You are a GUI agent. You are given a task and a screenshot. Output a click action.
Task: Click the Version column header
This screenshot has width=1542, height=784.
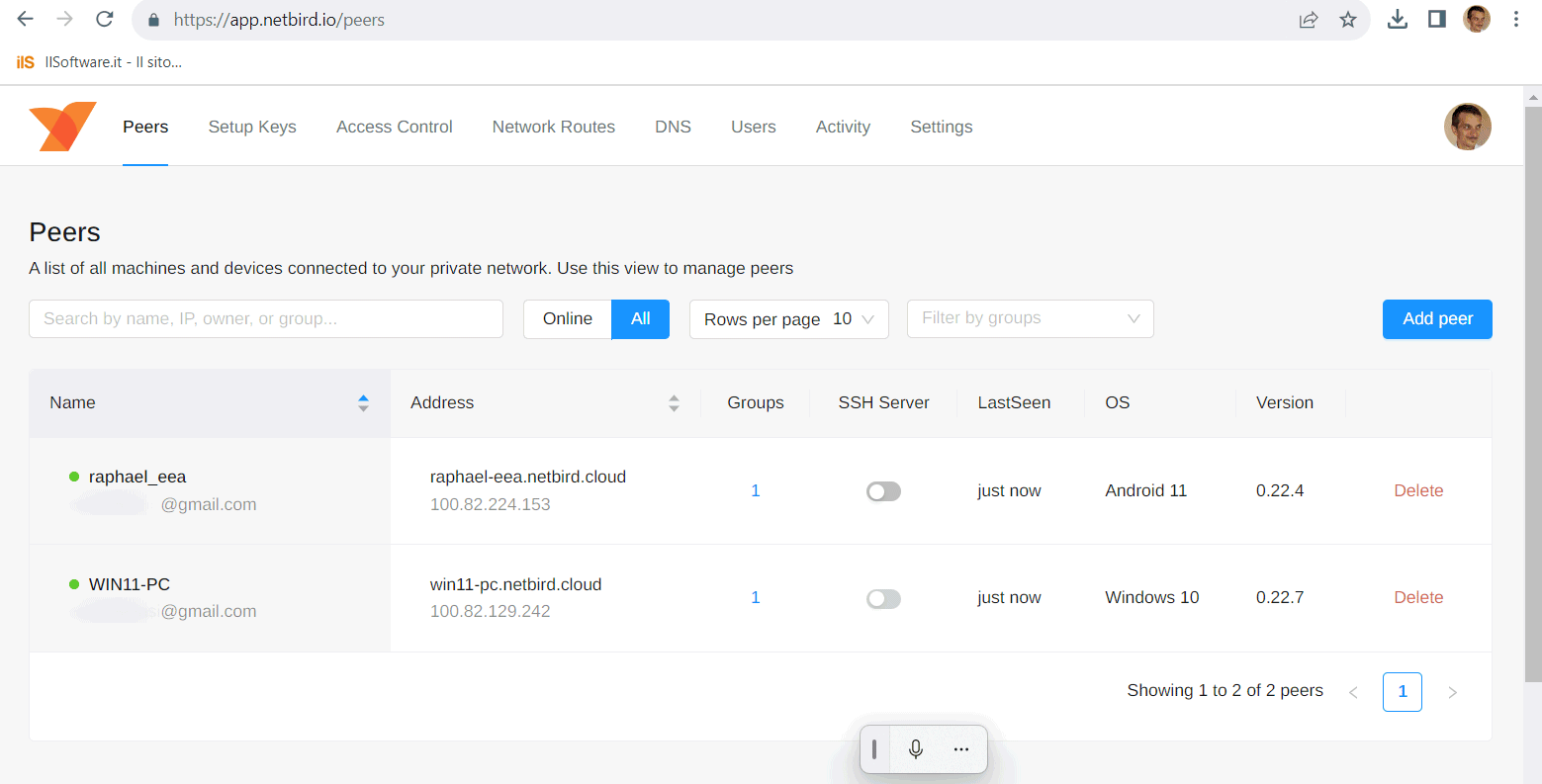coord(1285,402)
